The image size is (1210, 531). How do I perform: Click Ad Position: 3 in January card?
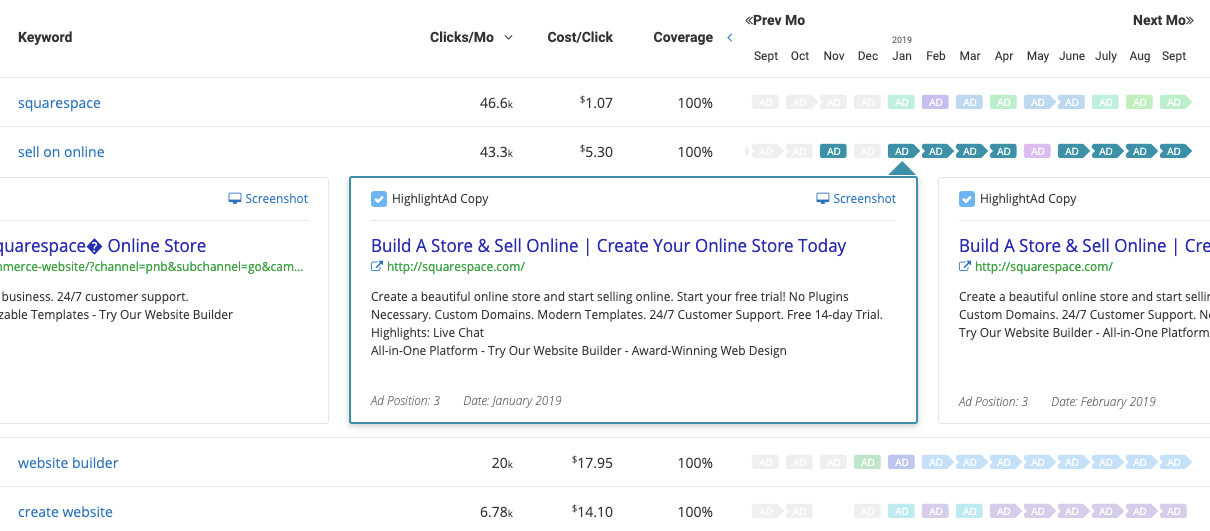405,401
